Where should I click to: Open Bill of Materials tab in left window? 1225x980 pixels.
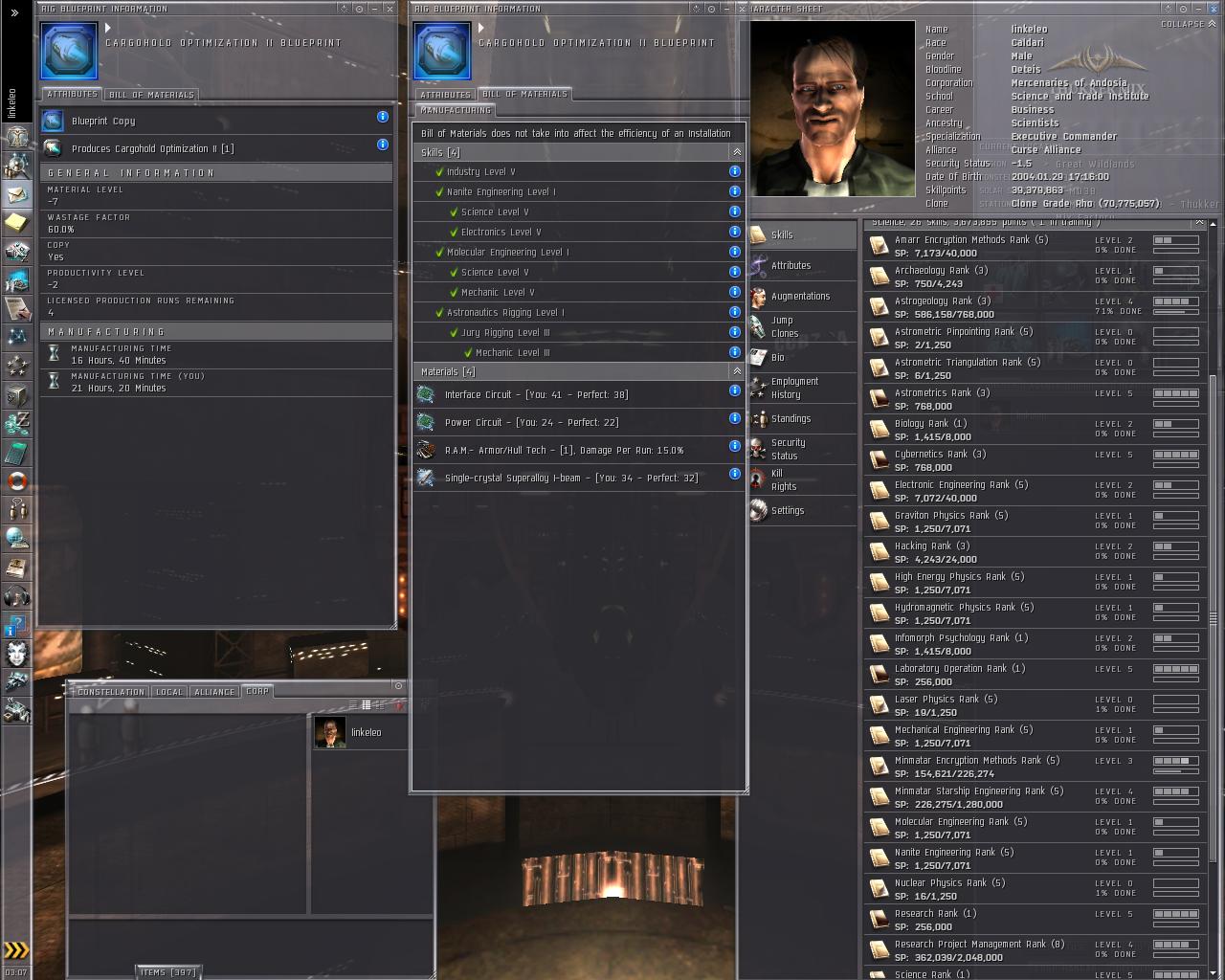[x=151, y=95]
